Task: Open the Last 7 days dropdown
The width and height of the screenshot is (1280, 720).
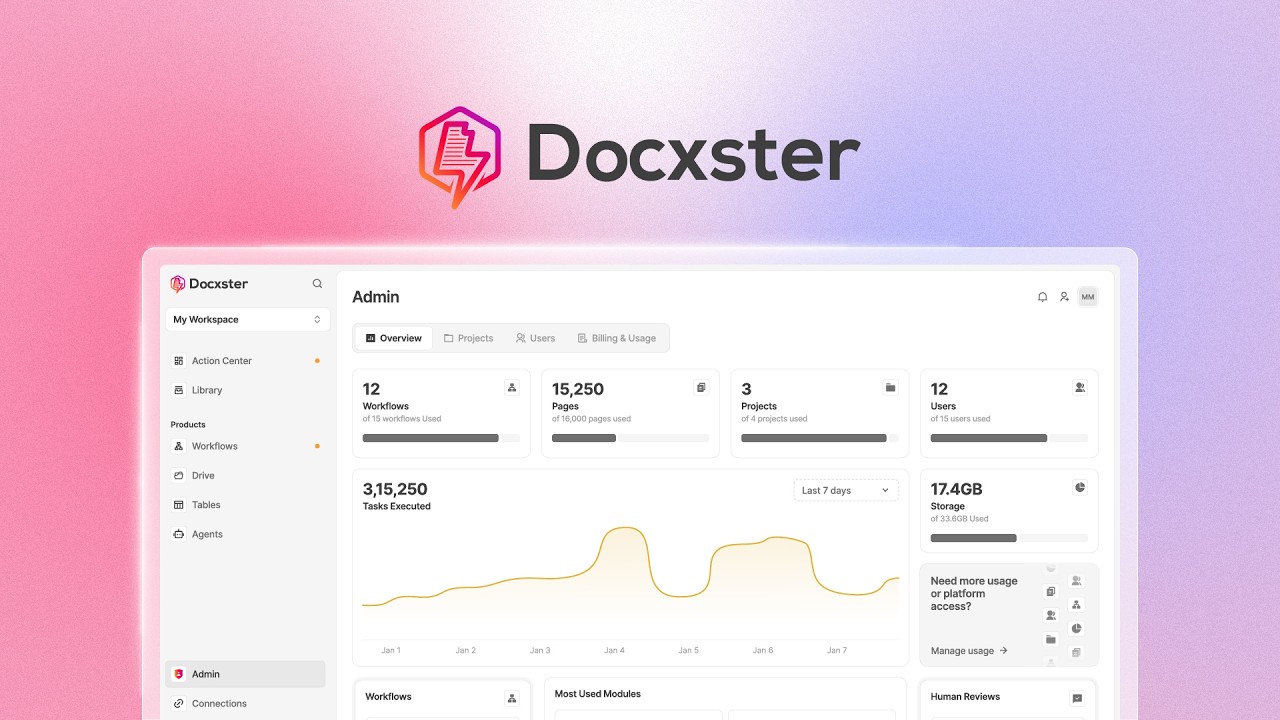Action: click(x=846, y=490)
